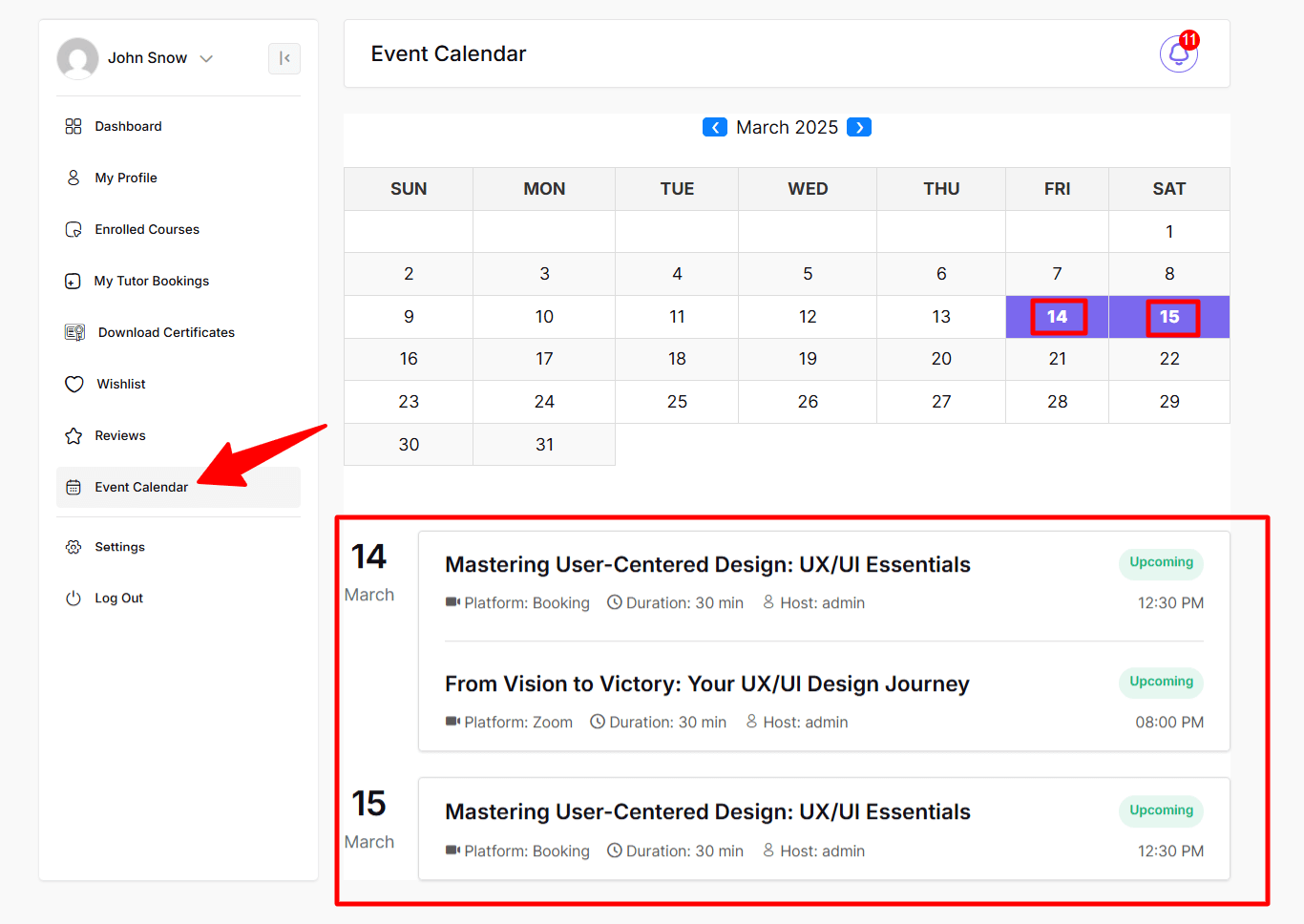Viewport: 1304px width, 924px height.
Task: Click the My Tutor Bookings icon
Action: tap(74, 281)
